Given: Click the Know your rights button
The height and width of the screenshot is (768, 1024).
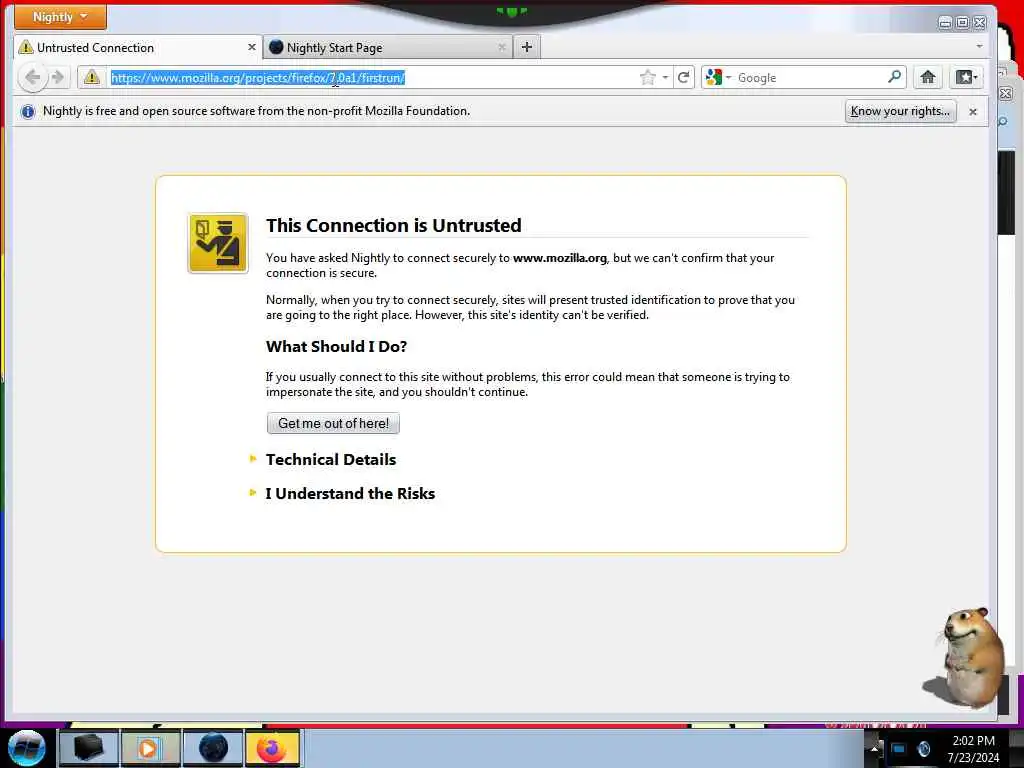Looking at the screenshot, I should click(900, 111).
